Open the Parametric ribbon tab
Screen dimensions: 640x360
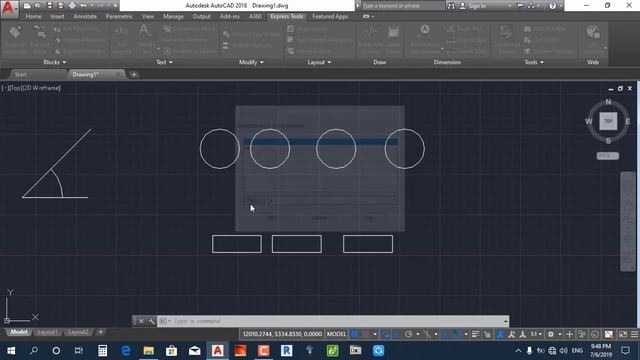pyautogui.click(x=119, y=16)
